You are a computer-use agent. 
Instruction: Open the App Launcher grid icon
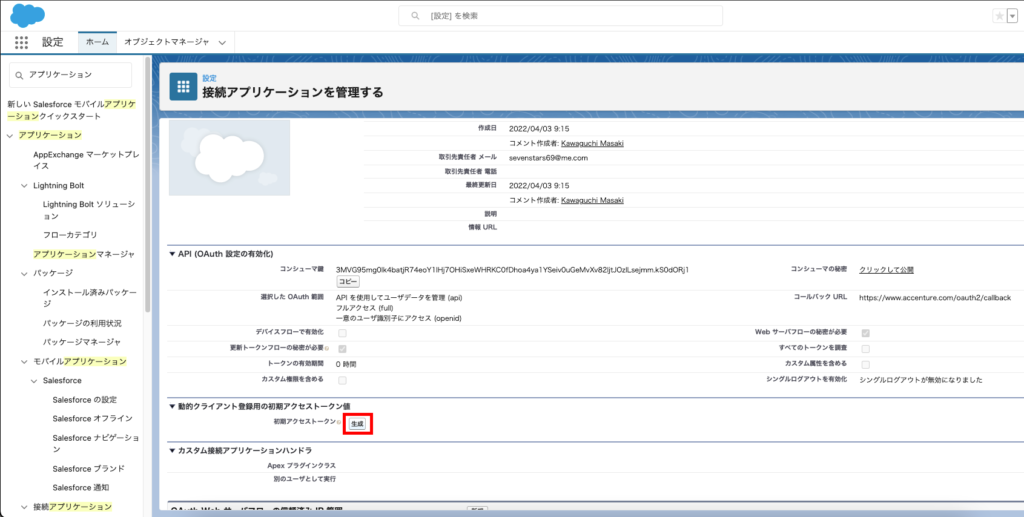click(x=21, y=42)
